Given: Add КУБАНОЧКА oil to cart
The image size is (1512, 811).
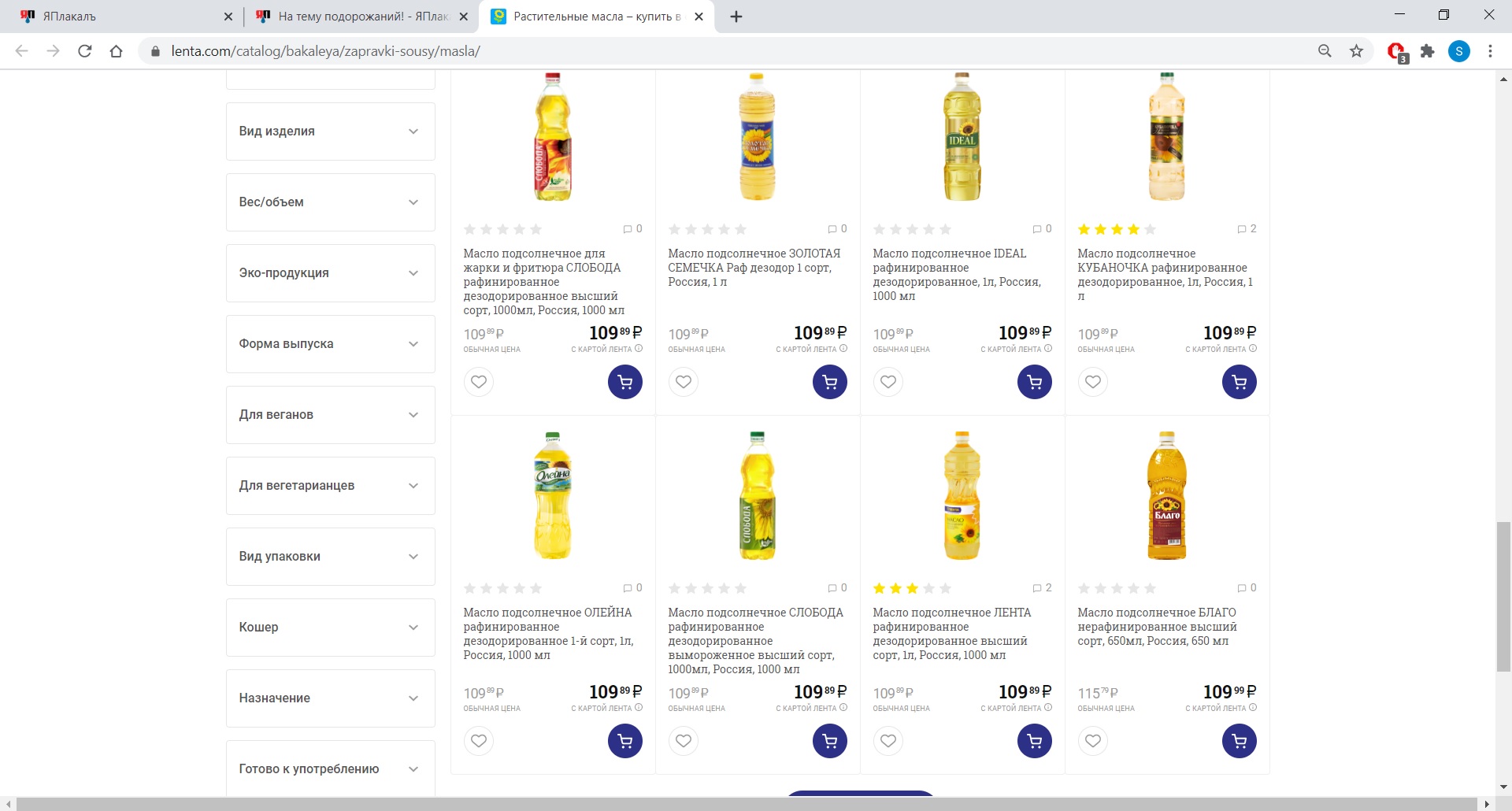Looking at the screenshot, I should coord(1240,382).
